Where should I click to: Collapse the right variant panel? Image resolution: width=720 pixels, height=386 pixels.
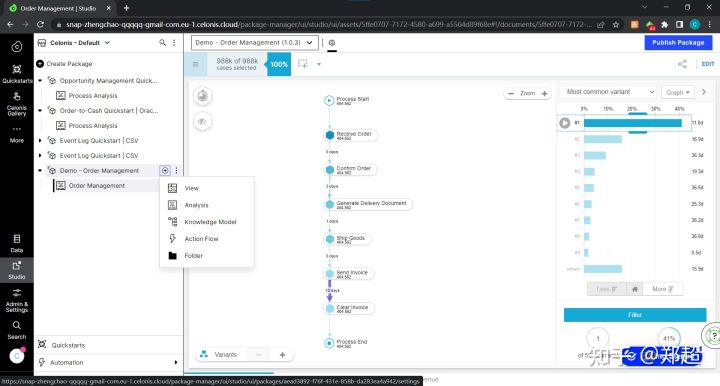coord(703,92)
